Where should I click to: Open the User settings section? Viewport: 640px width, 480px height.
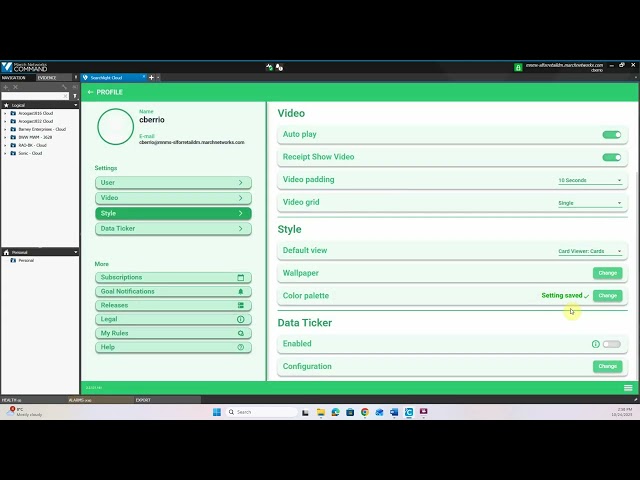(173, 182)
